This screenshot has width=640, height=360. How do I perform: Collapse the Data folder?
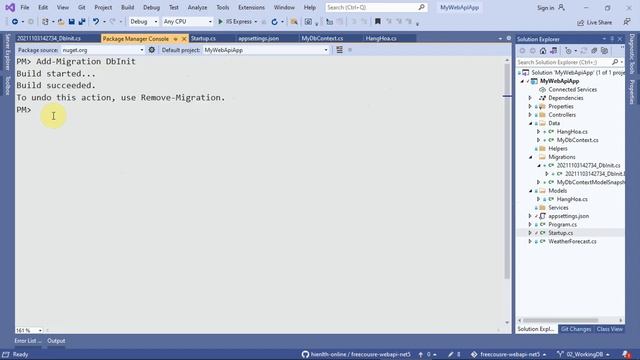531,123
